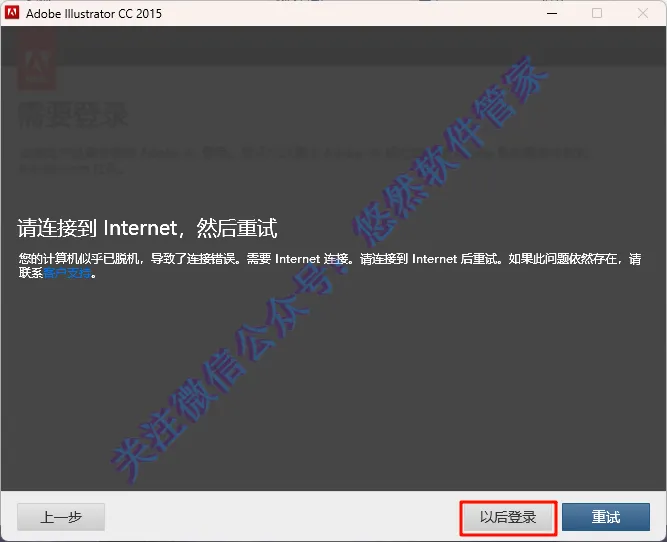Image resolution: width=667 pixels, height=542 pixels.
Task: Click the Adobe Illustrator CC 2015 title text
Action: point(94,14)
